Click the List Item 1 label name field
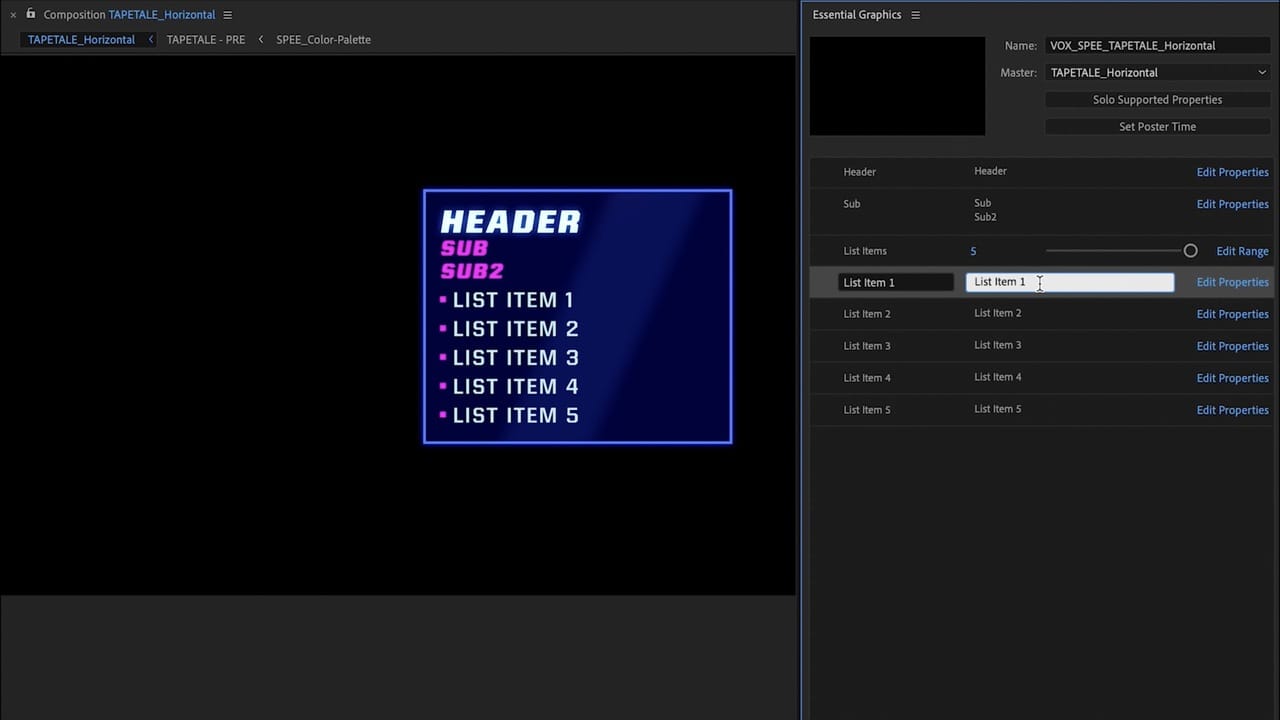The width and height of the screenshot is (1280, 720). 895,283
